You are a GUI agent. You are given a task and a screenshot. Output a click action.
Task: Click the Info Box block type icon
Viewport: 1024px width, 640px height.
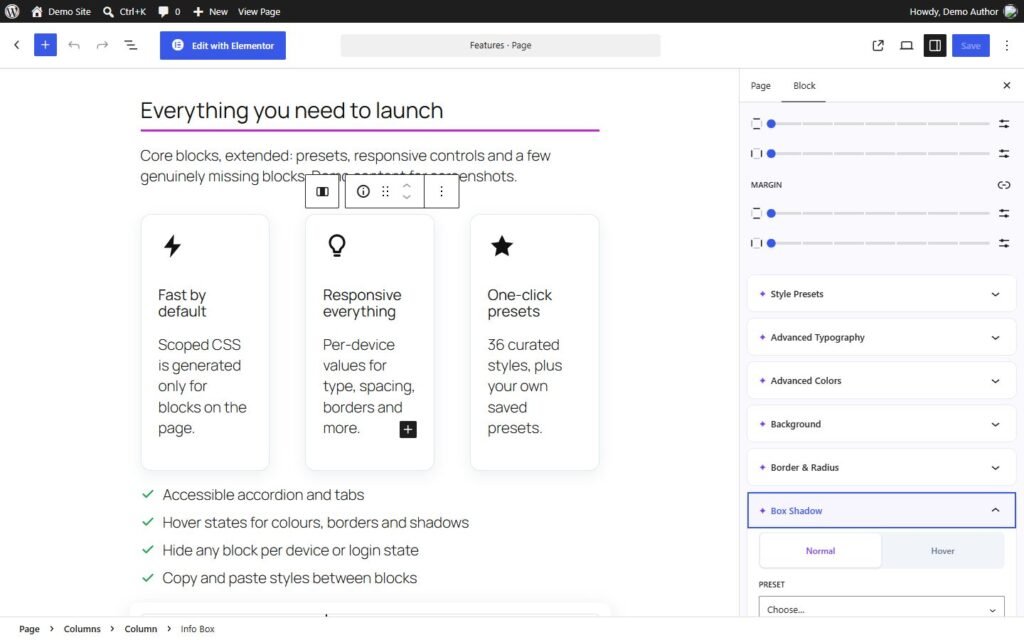click(363, 191)
